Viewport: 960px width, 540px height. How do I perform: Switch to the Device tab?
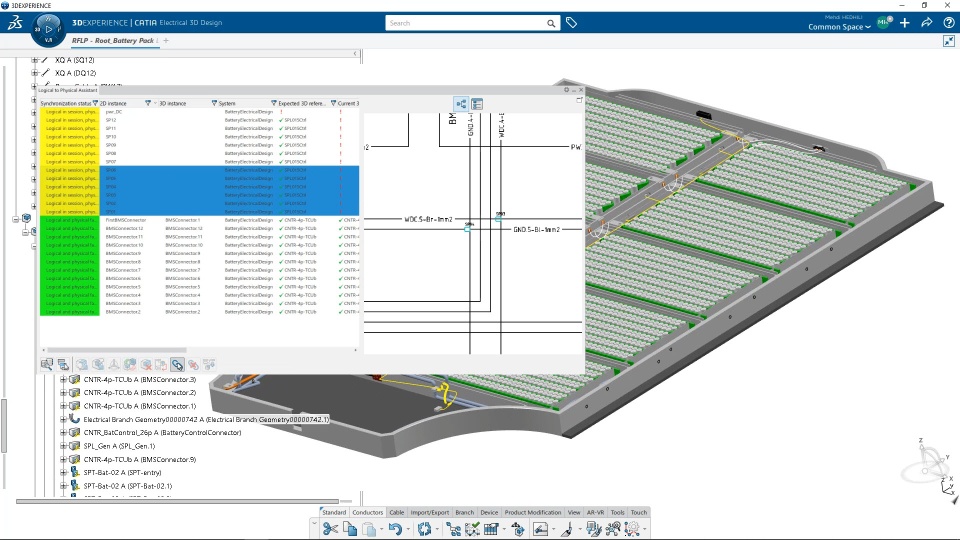pyautogui.click(x=489, y=512)
